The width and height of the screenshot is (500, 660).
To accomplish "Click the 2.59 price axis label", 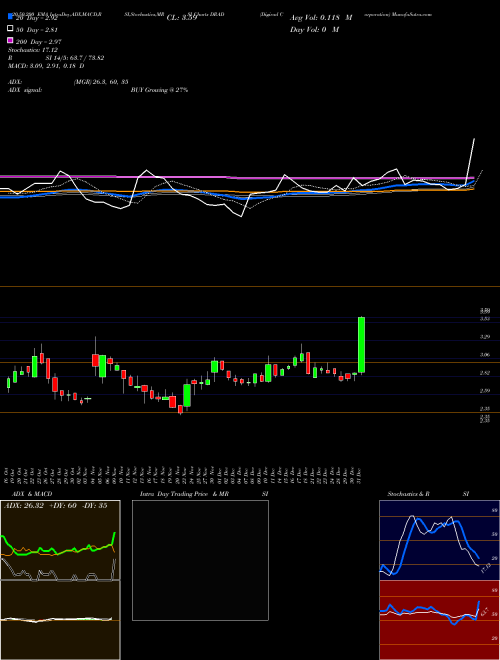I will point(485,391).
